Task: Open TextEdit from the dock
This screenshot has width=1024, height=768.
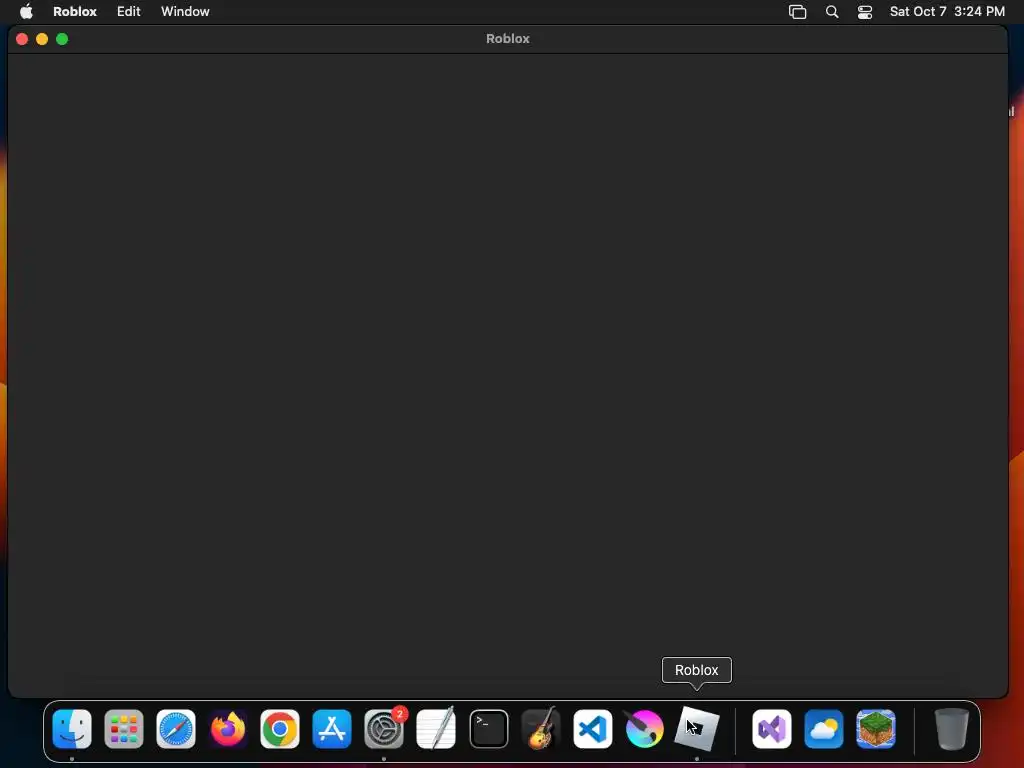Action: [436, 729]
